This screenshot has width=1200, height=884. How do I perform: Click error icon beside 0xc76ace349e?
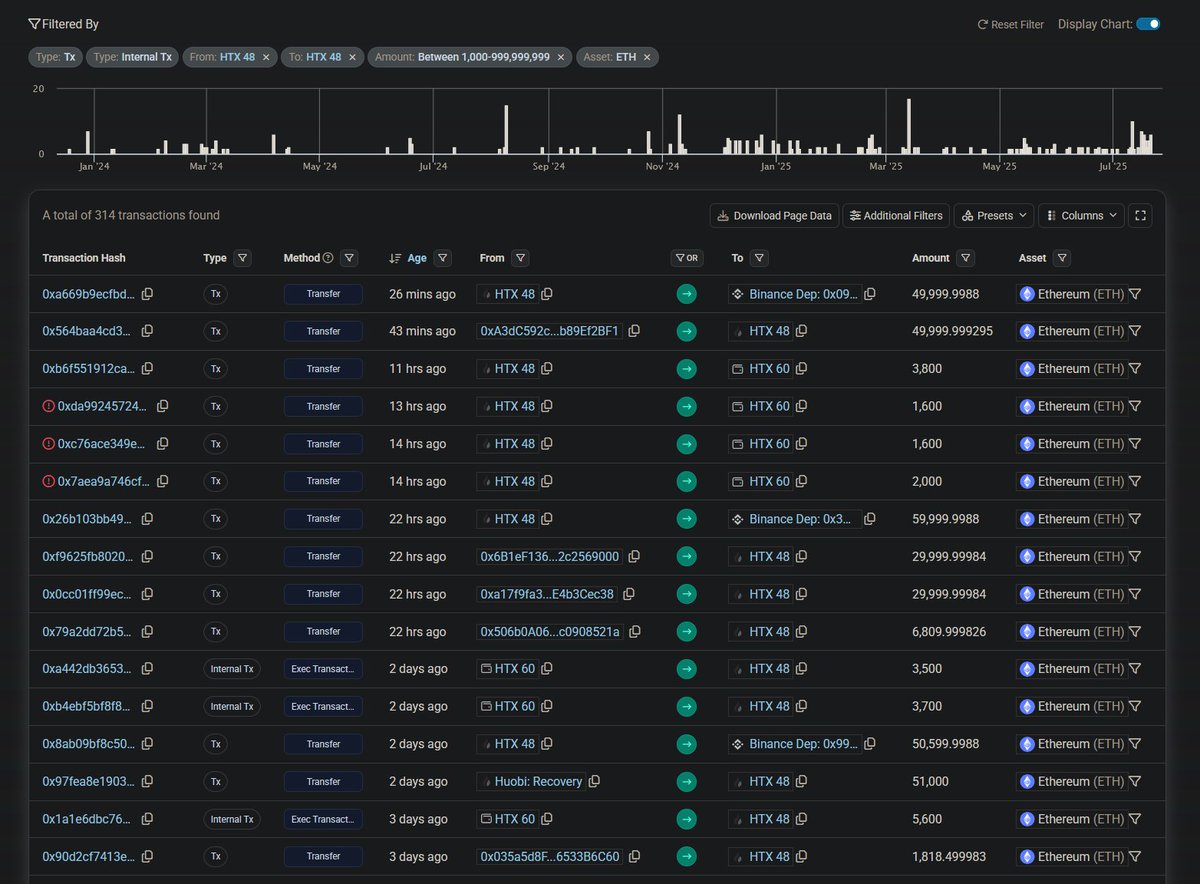coord(48,444)
